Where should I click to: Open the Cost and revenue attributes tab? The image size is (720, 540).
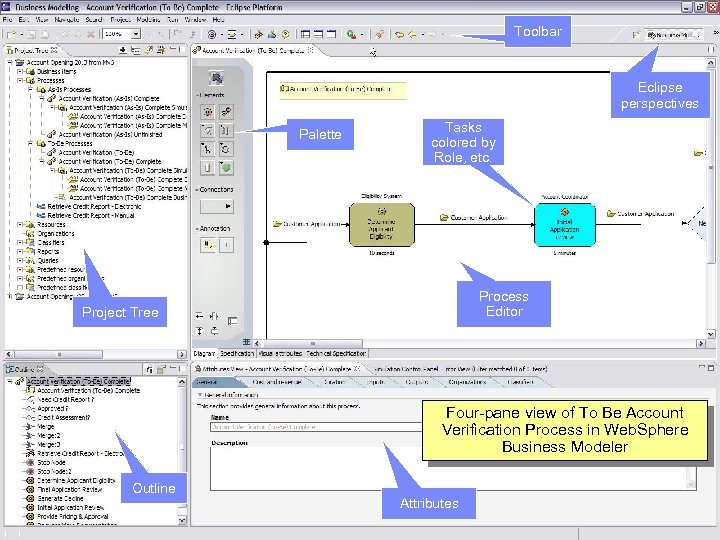(277, 382)
